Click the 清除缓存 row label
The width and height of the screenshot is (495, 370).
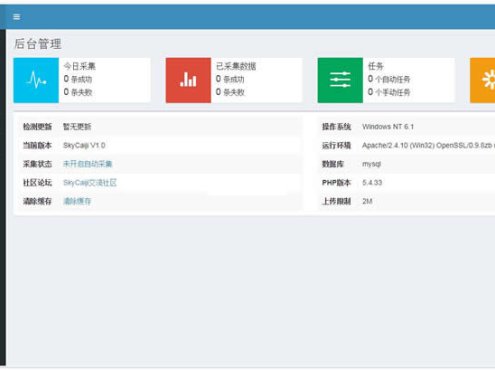pyautogui.click(x=37, y=201)
